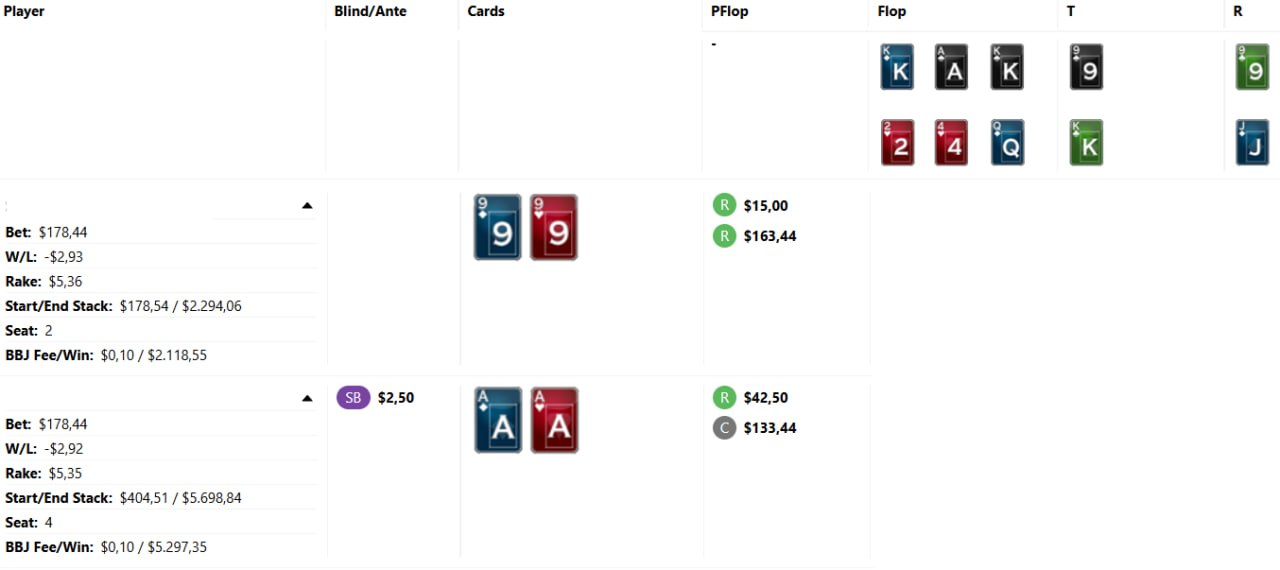Collapse the Seat 2 player details arrow
1280x570 pixels.
[307, 206]
